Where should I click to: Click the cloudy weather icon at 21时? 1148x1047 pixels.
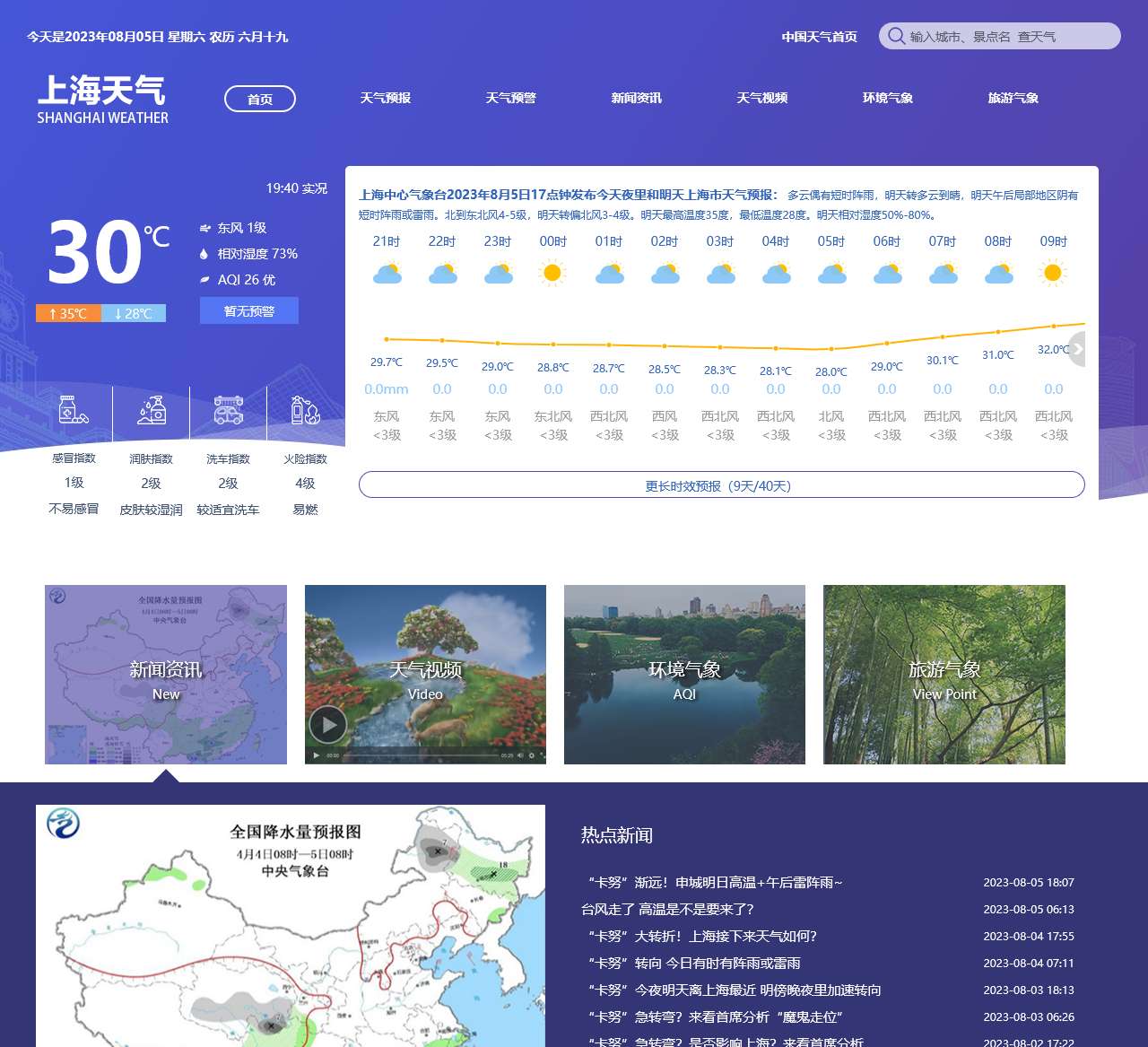pos(387,274)
